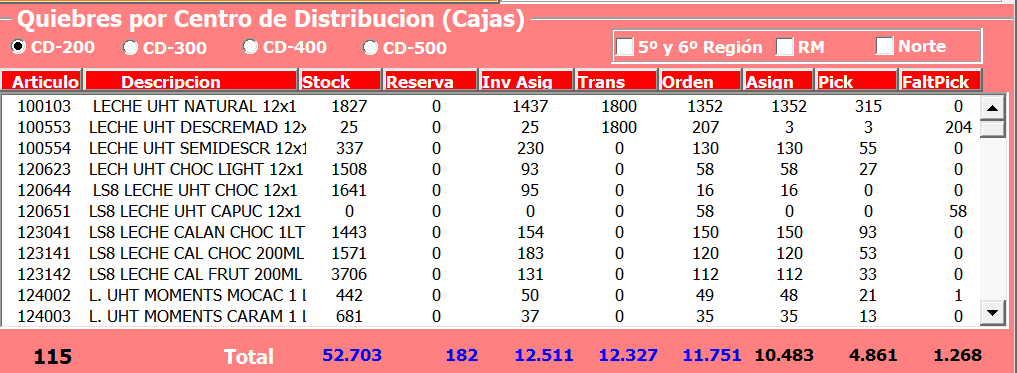Click Pick value 315
1017x373 pixels.
pos(868,106)
